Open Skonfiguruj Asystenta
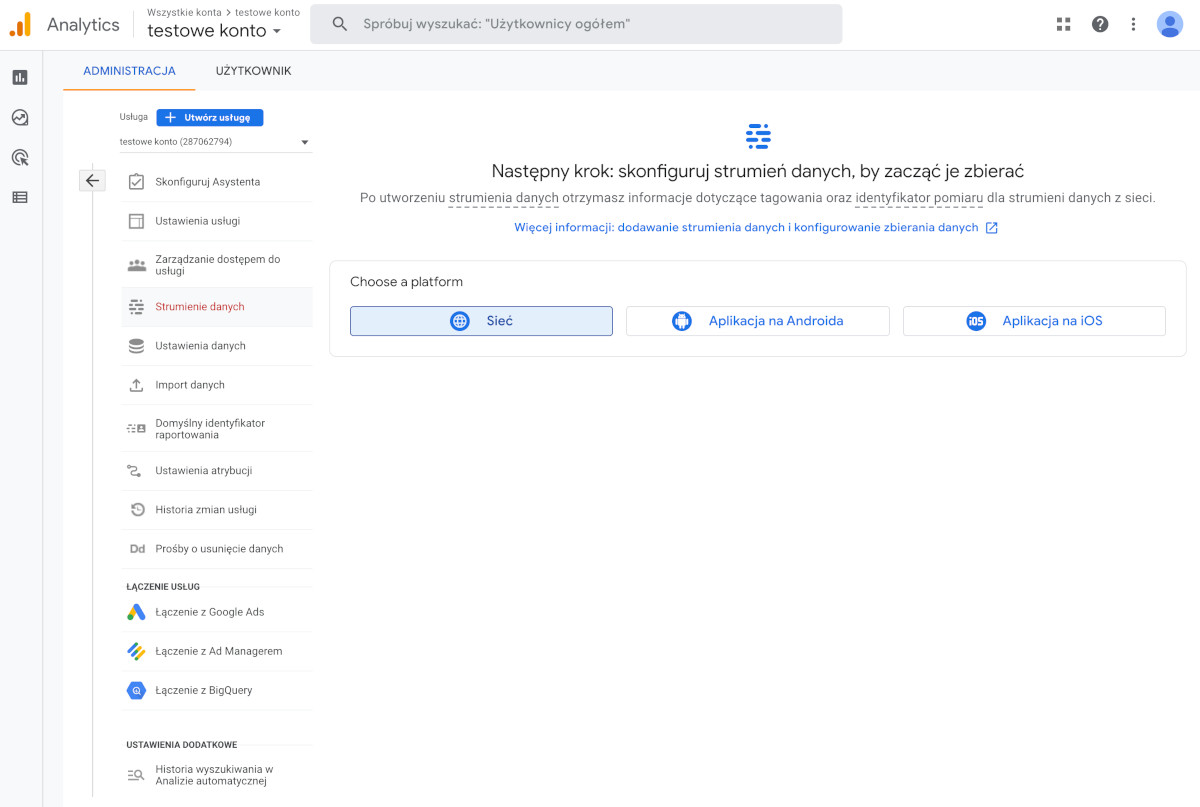This screenshot has height=807, width=1200. [217, 182]
